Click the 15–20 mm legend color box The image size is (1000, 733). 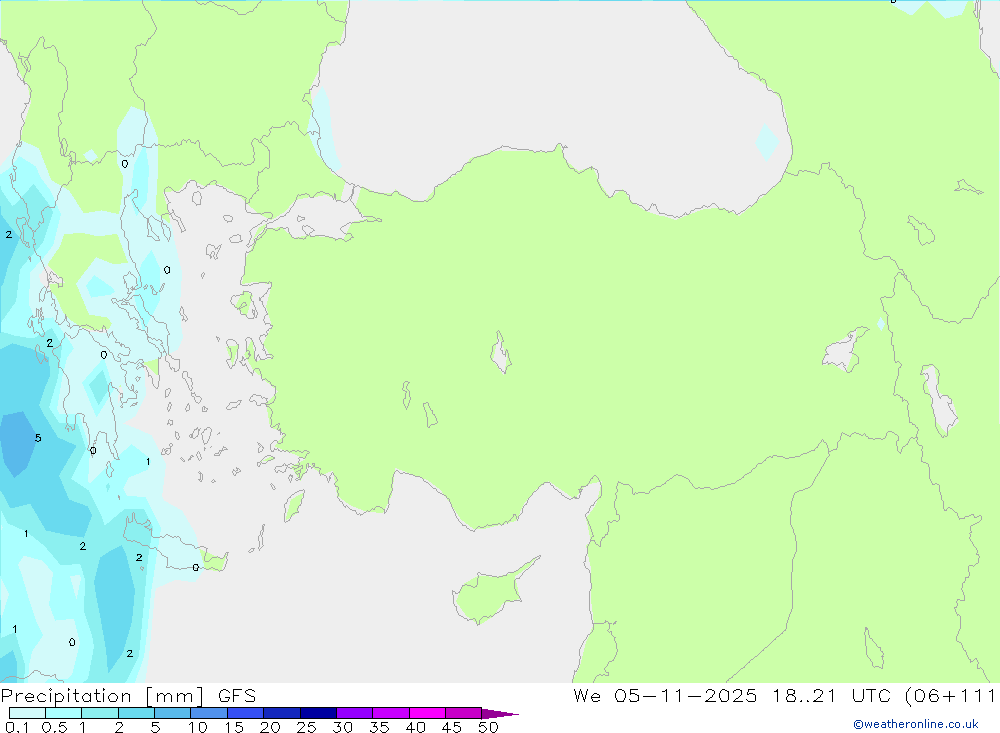coord(246,713)
